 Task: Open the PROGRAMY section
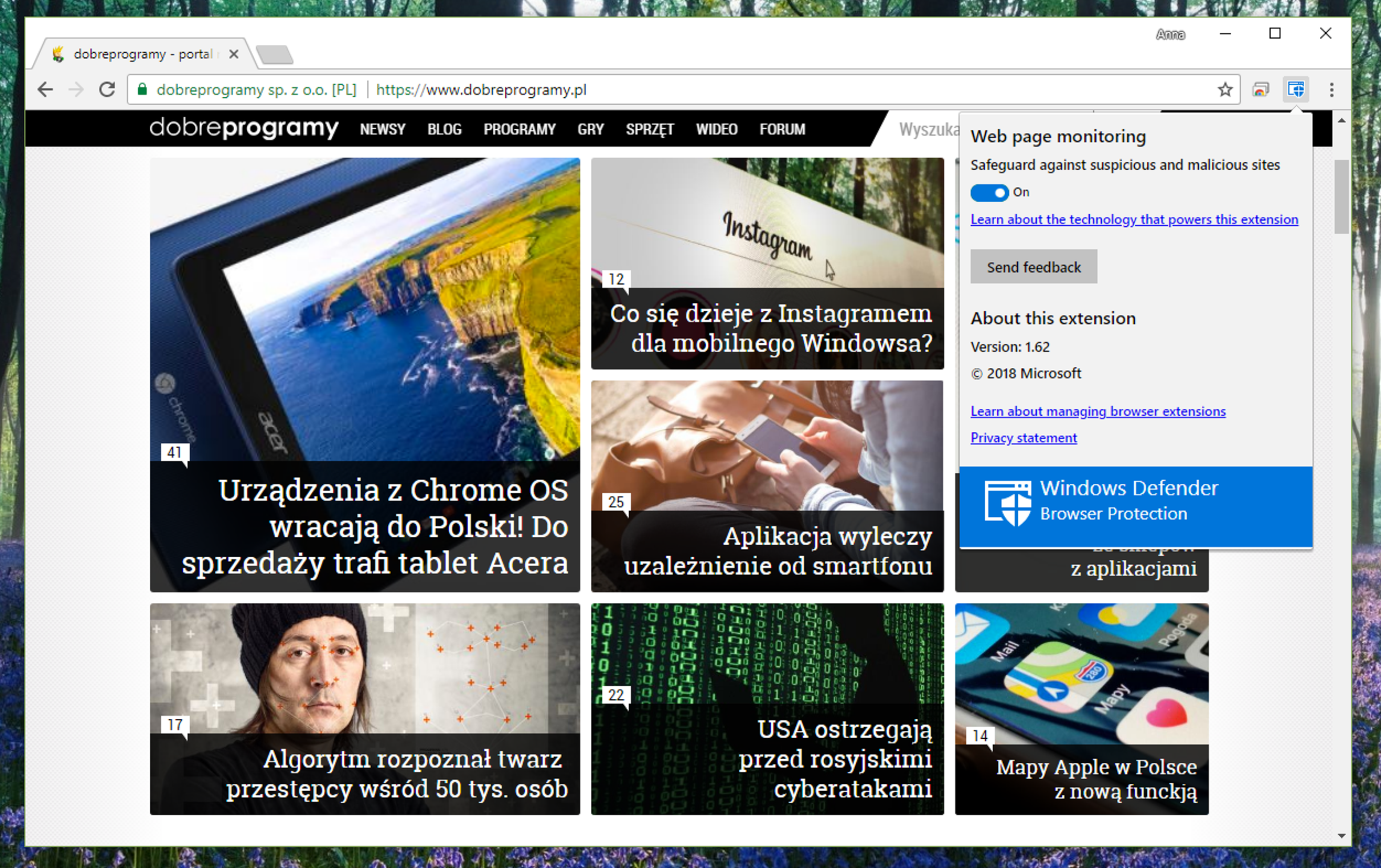519,129
